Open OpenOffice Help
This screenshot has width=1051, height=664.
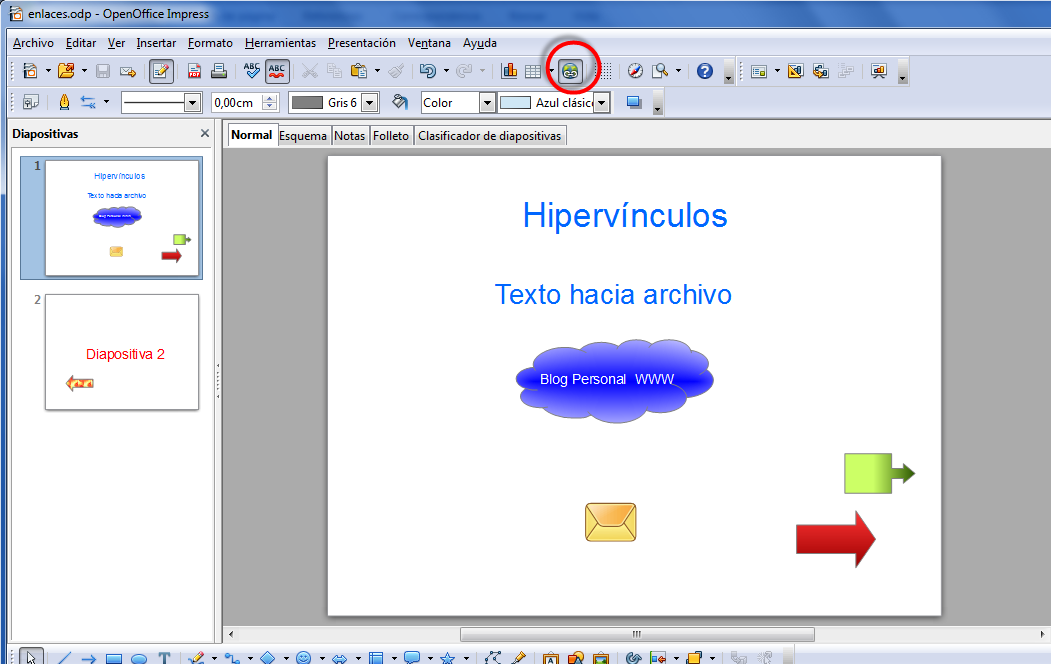tap(704, 71)
